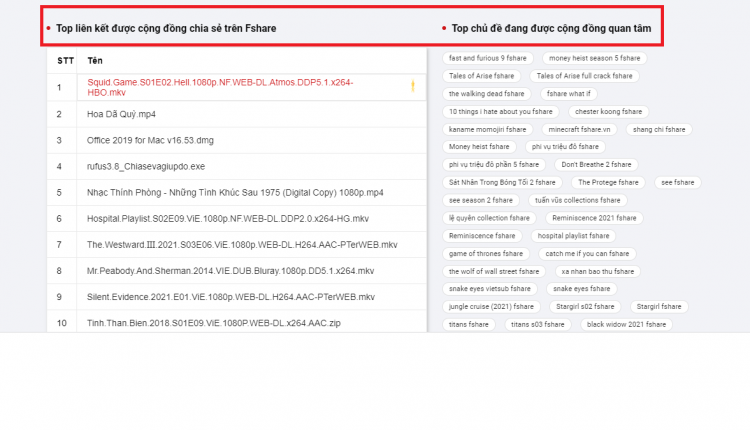Select tag Tales of Arise fshare

(481, 76)
